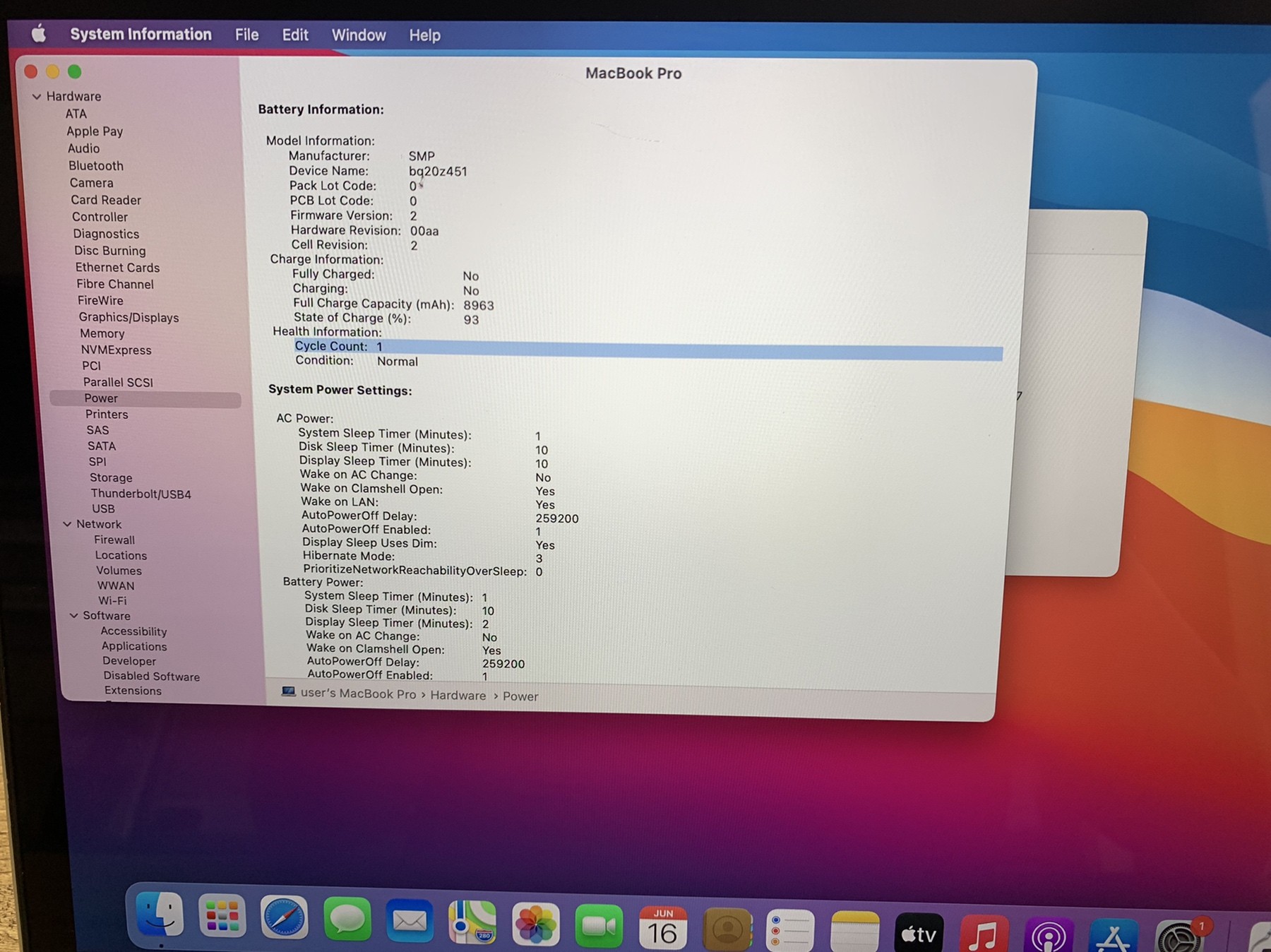The image size is (1271, 952).
Task: Open the Edit menu
Action: 295,35
